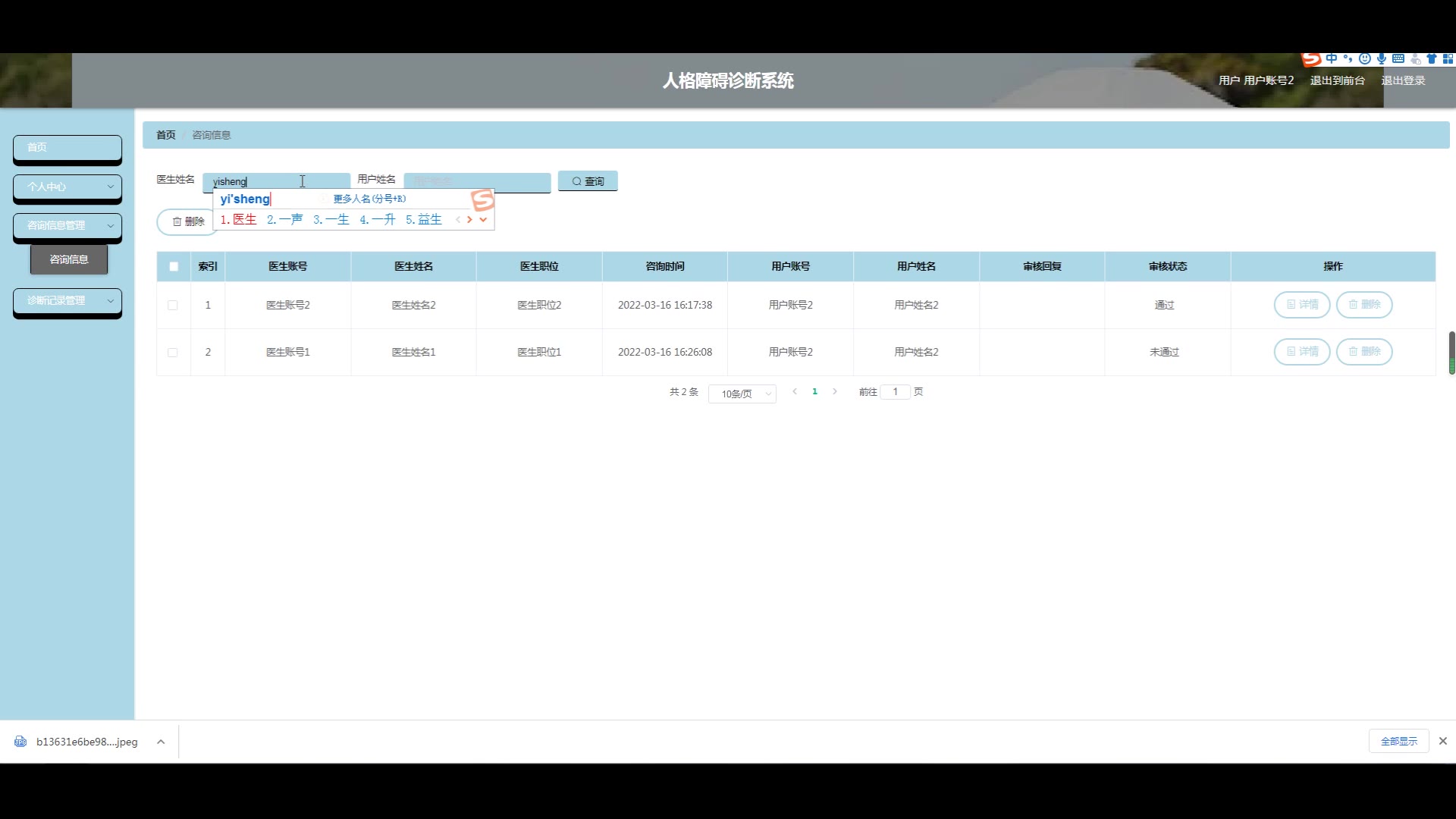Open the Sogou toolbox grid icon

pyautogui.click(x=1448, y=58)
